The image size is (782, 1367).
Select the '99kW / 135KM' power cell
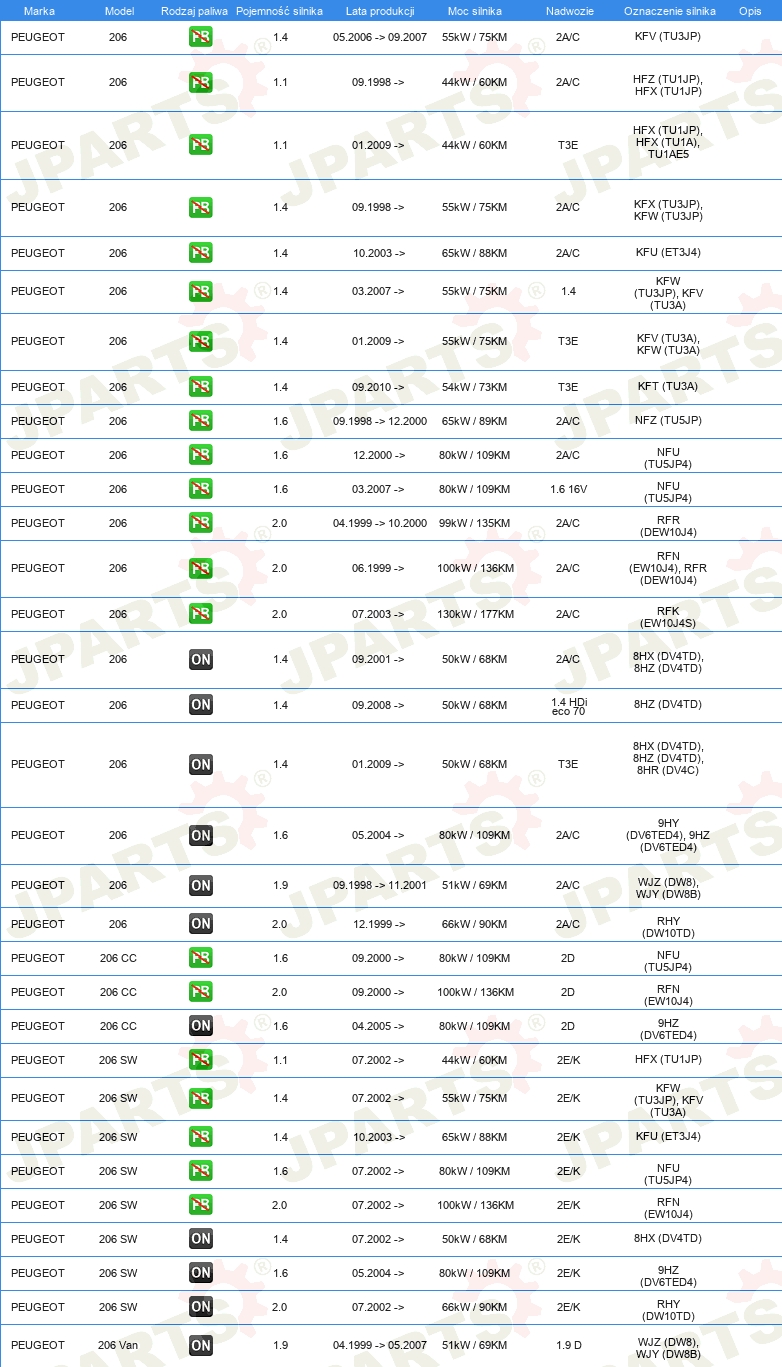point(475,523)
